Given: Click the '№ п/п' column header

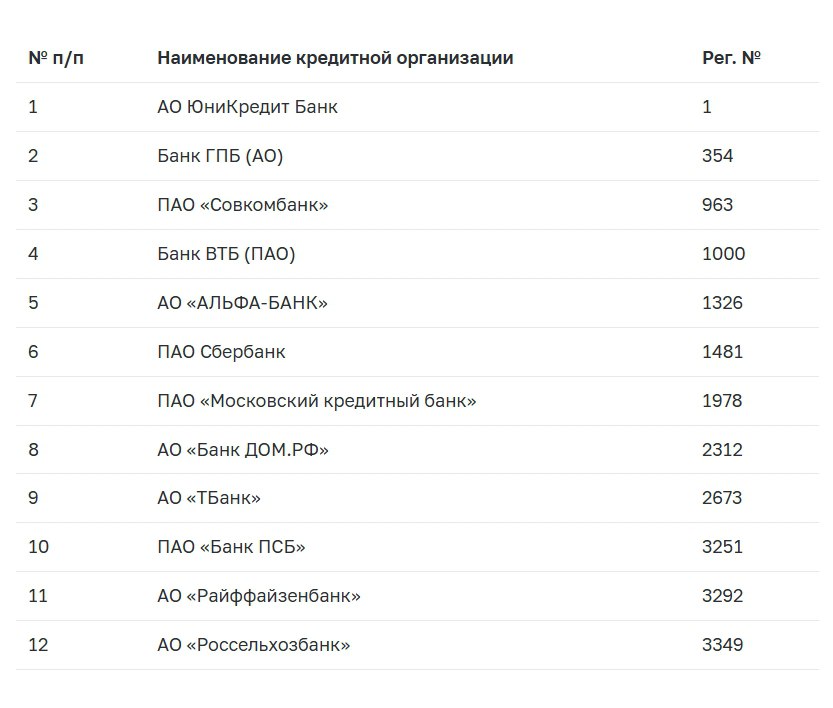Looking at the screenshot, I should [56, 58].
